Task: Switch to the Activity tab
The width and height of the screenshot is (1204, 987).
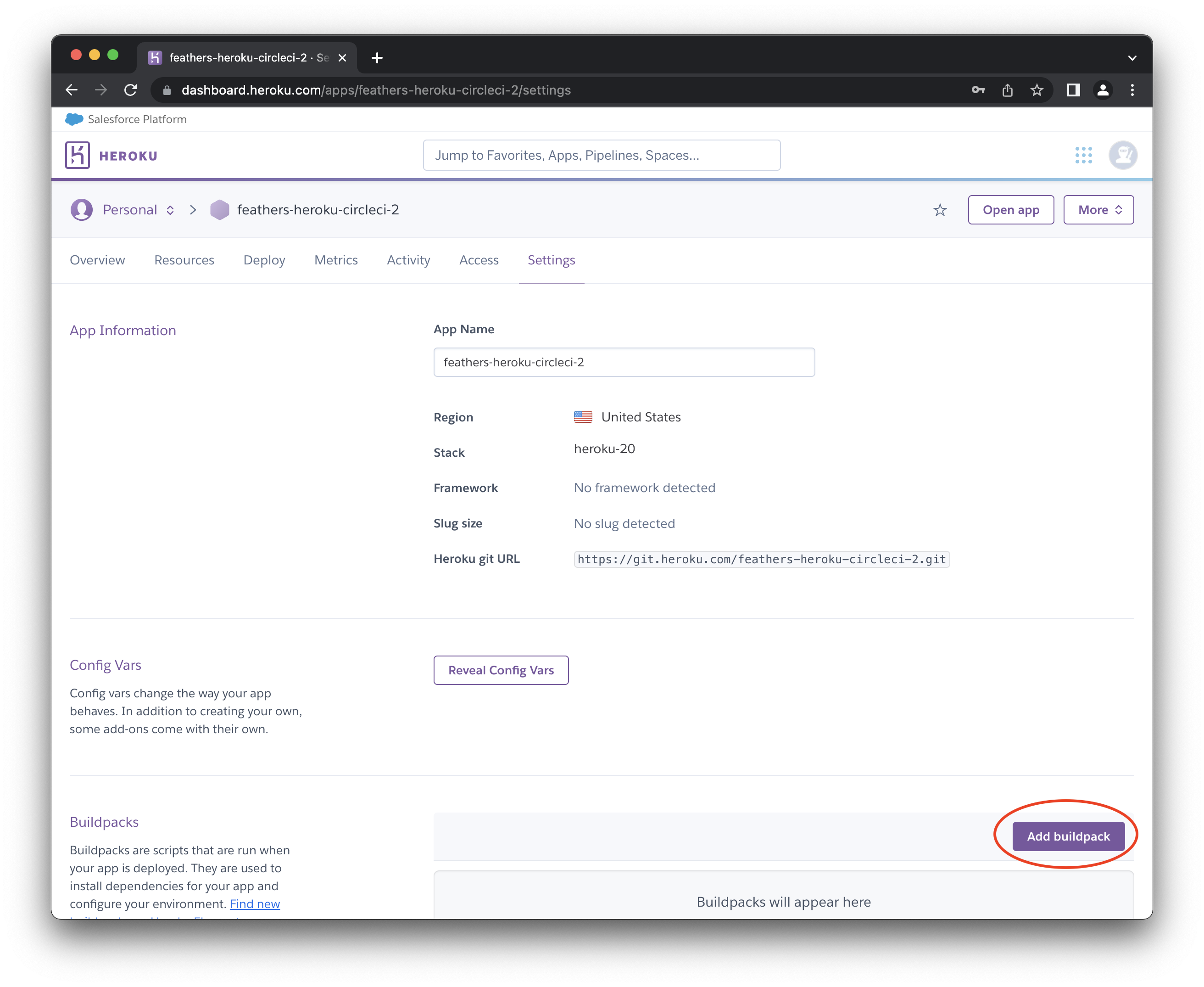Action: [408, 260]
